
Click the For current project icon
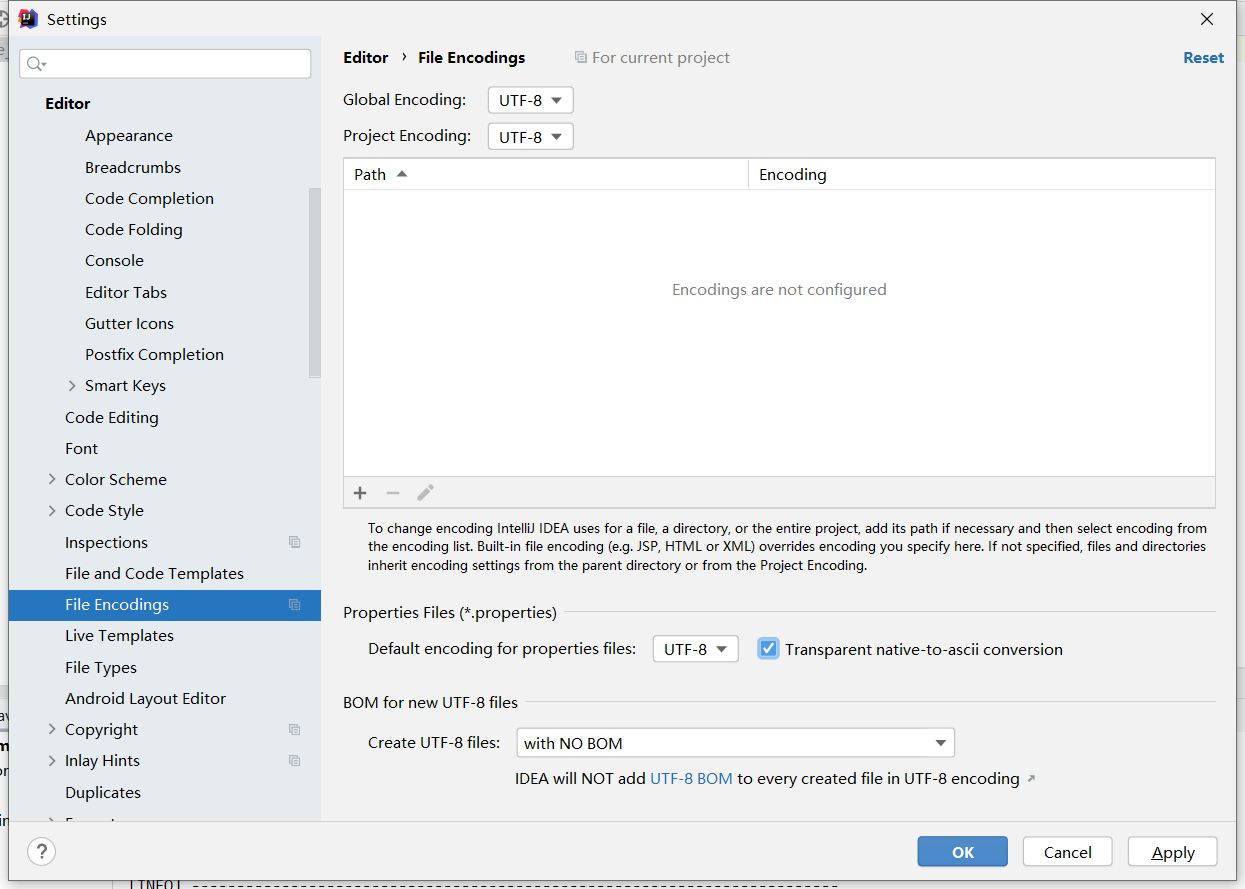[580, 58]
